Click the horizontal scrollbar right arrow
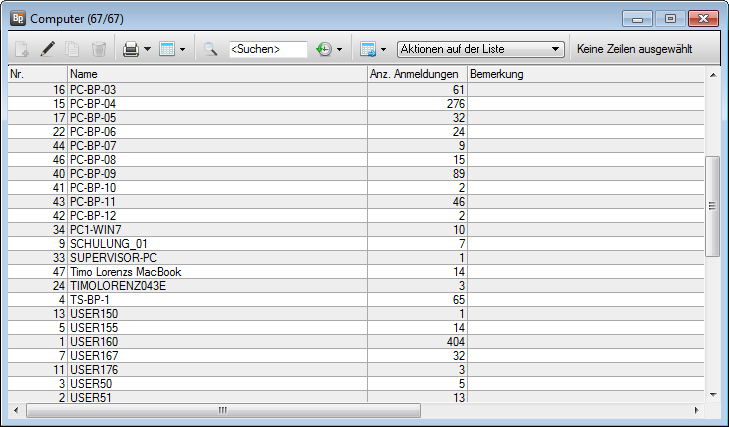The image size is (729, 427). [696, 410]
